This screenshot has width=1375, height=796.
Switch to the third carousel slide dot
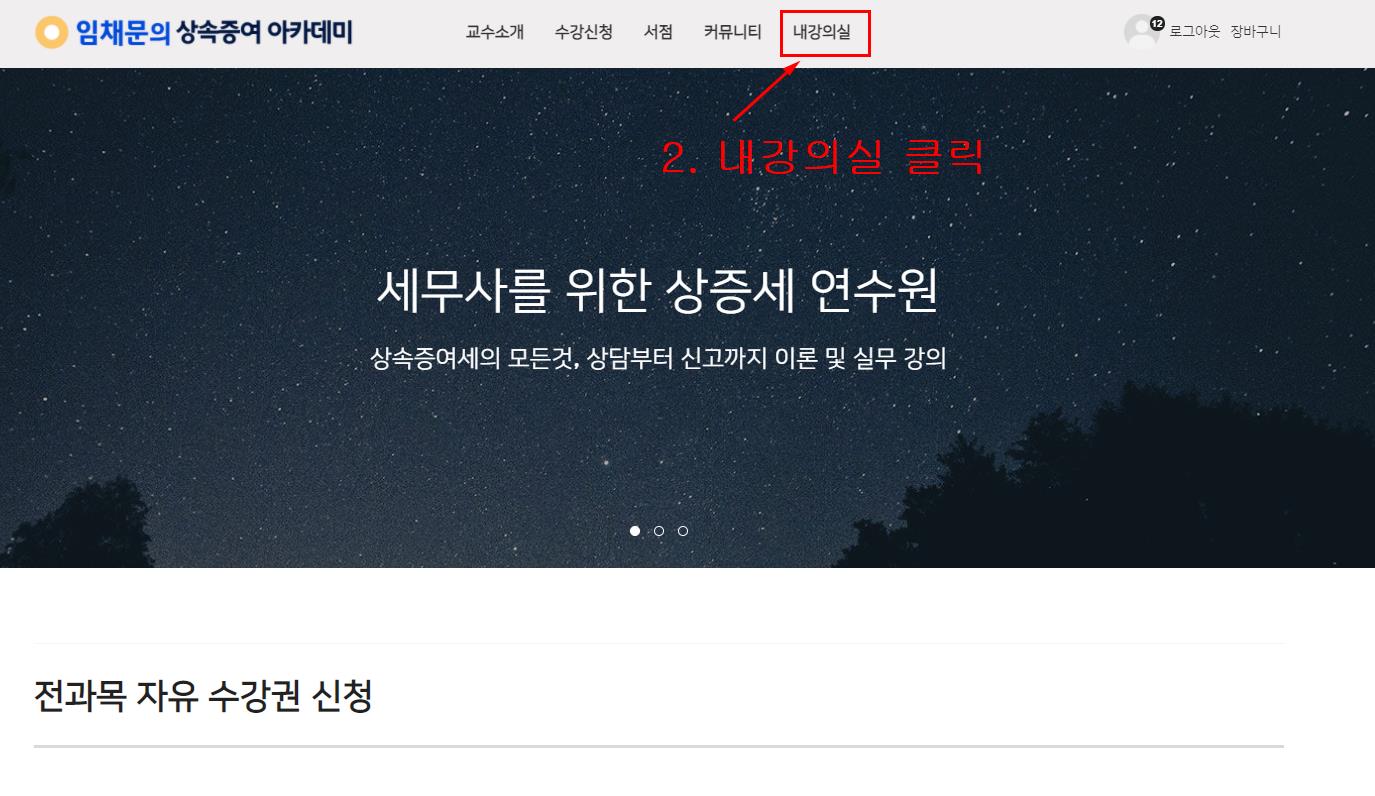pyautogui.click(x=683, y=531)
